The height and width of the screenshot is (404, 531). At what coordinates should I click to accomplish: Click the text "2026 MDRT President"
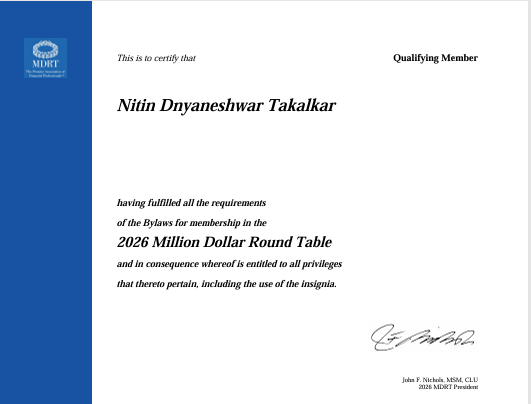point(448,387)
